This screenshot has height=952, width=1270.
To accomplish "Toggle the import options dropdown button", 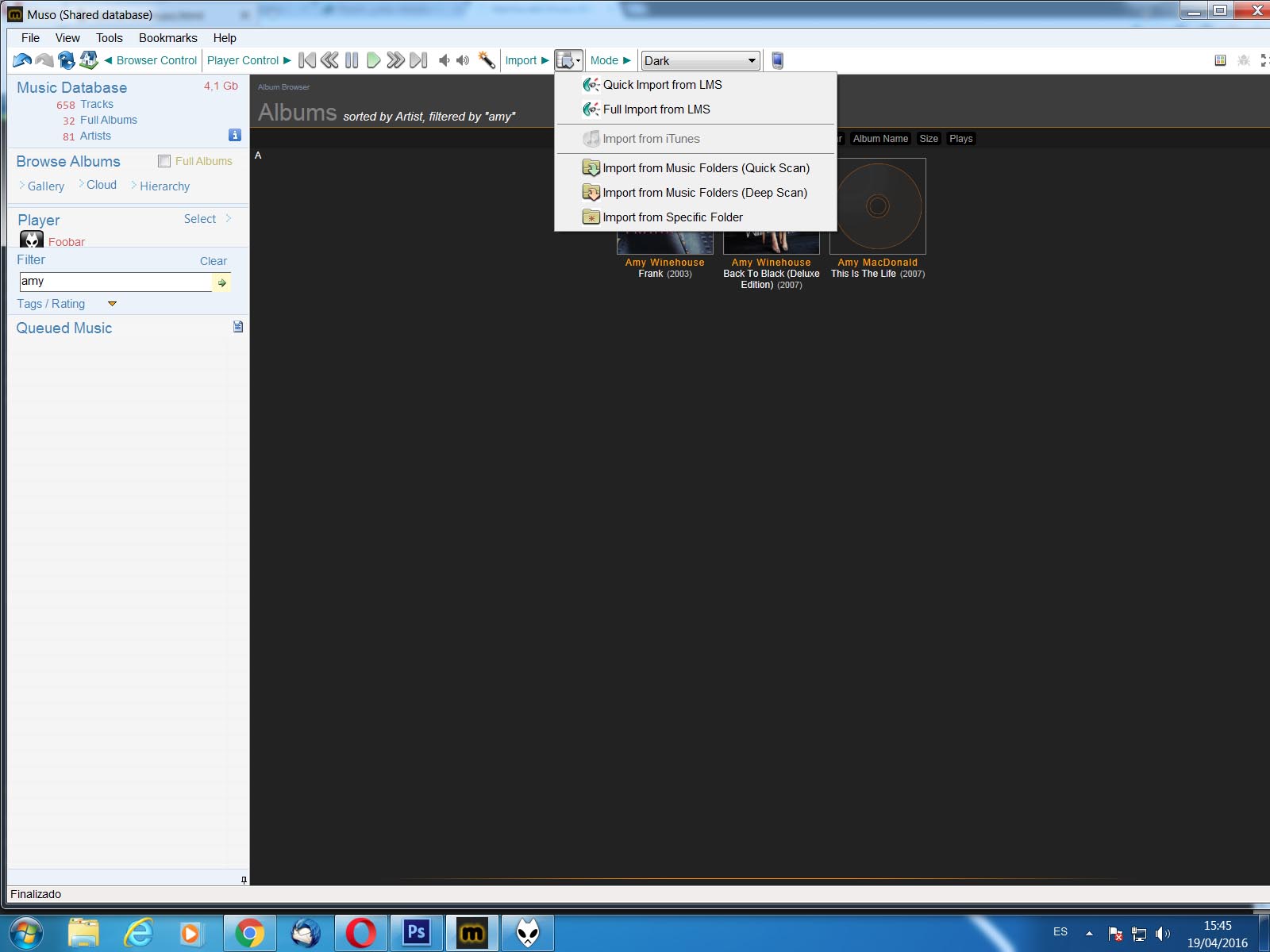I will [568, 60].
